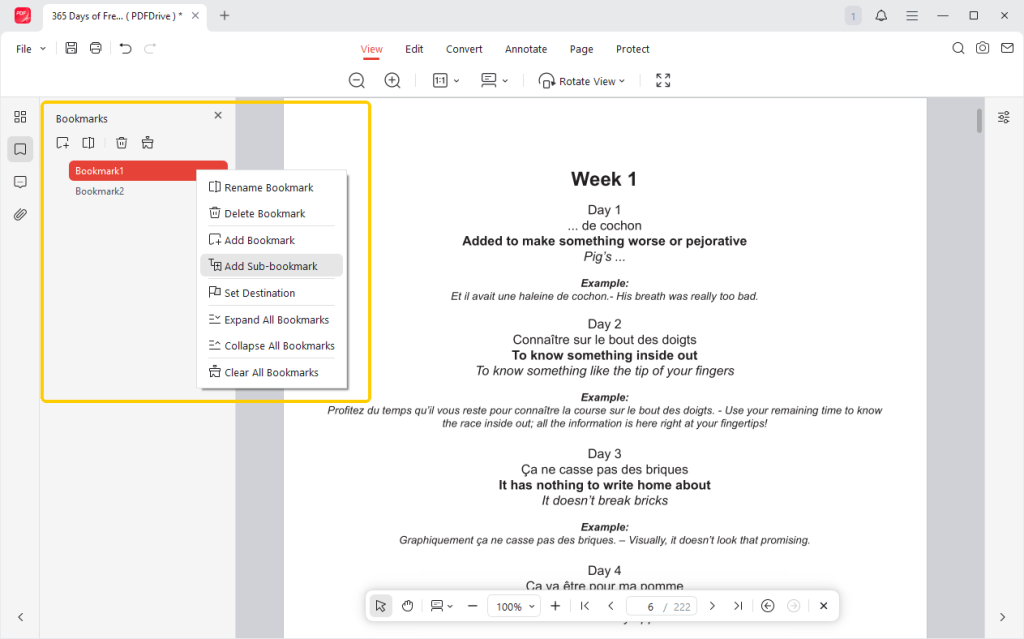This screenshot has height=639, width=1024.
Task: Open the Attachments panel from the left sidebar
Action: coord(20,214)
